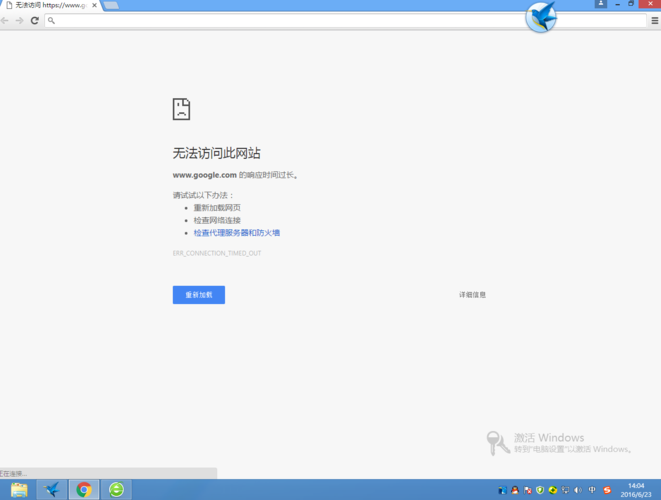Click the 请试试以下办法 text
This screenshot has height=500, width=661.
tap(203, 195)
